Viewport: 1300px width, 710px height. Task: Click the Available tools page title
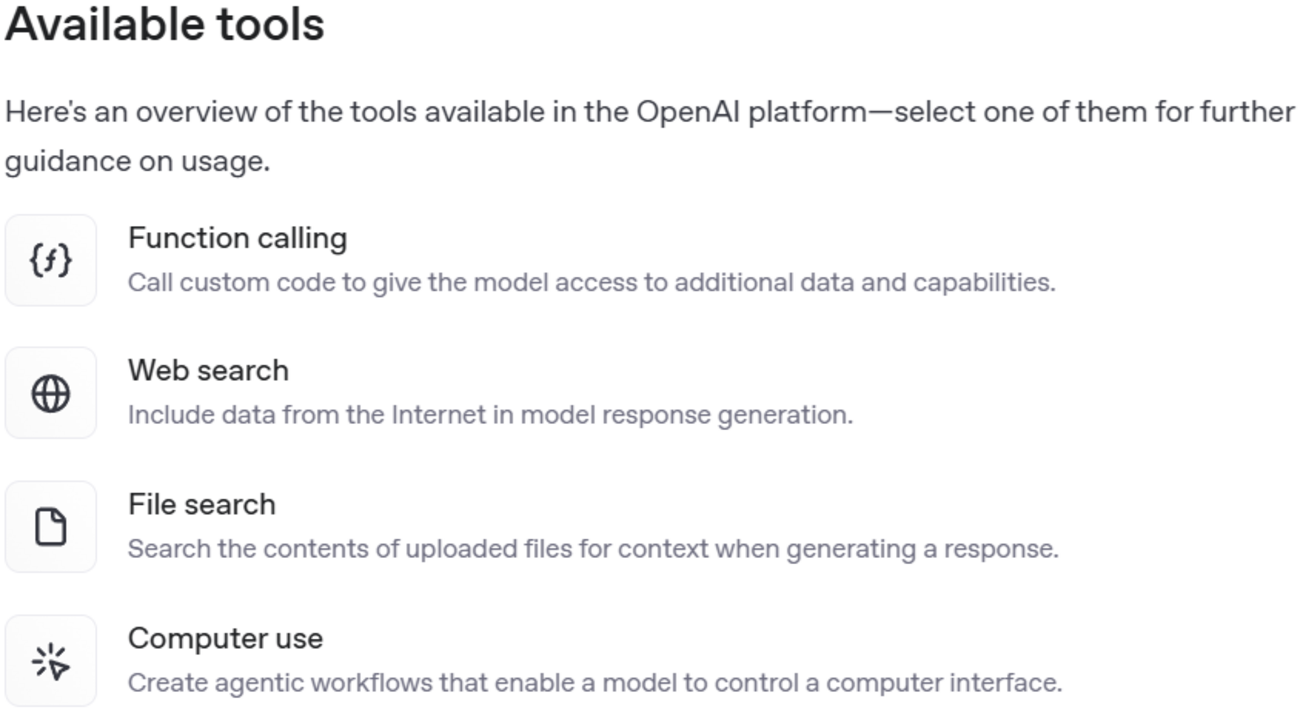click(163, 25)
